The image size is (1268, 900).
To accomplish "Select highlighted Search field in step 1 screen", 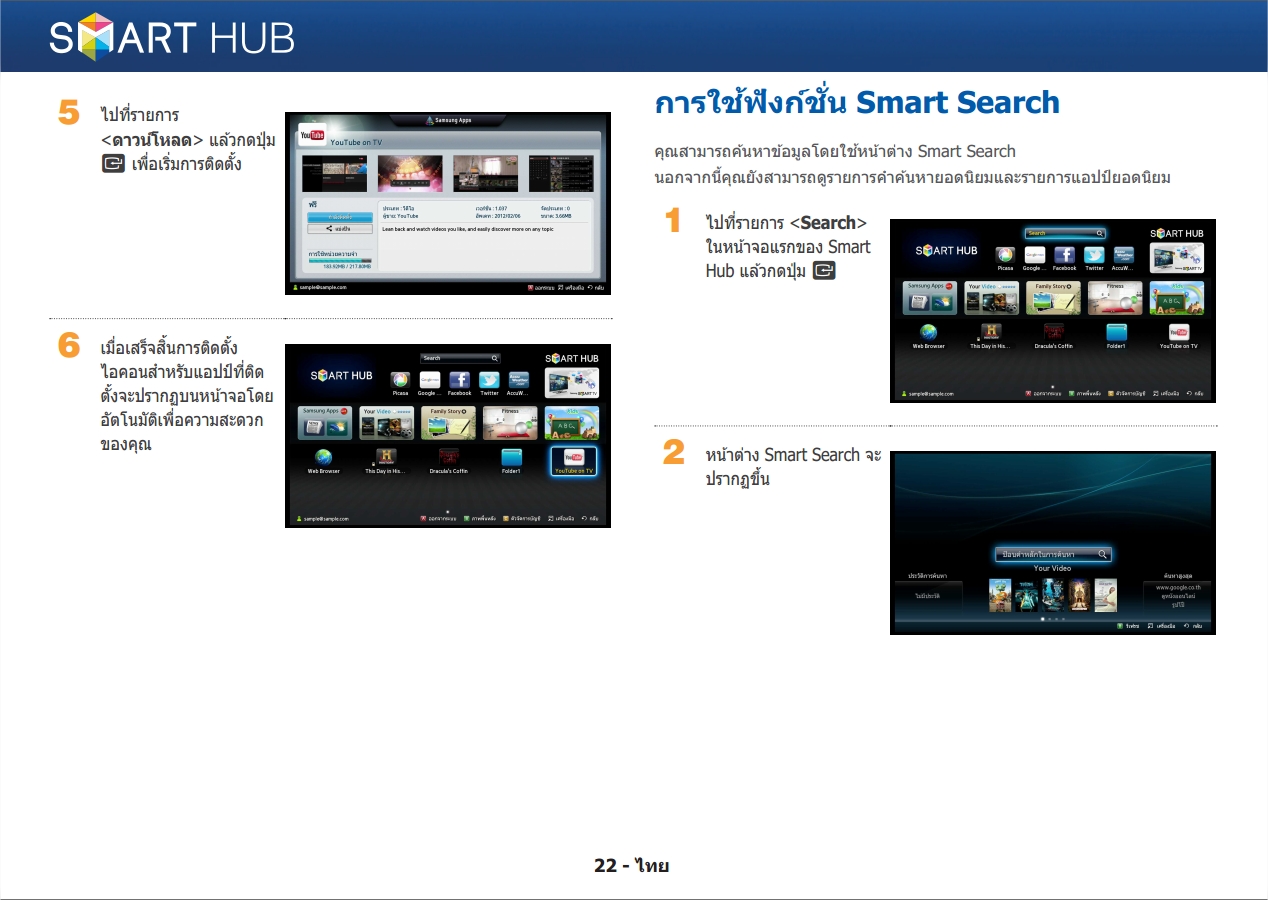I will tap(1065, 233).
